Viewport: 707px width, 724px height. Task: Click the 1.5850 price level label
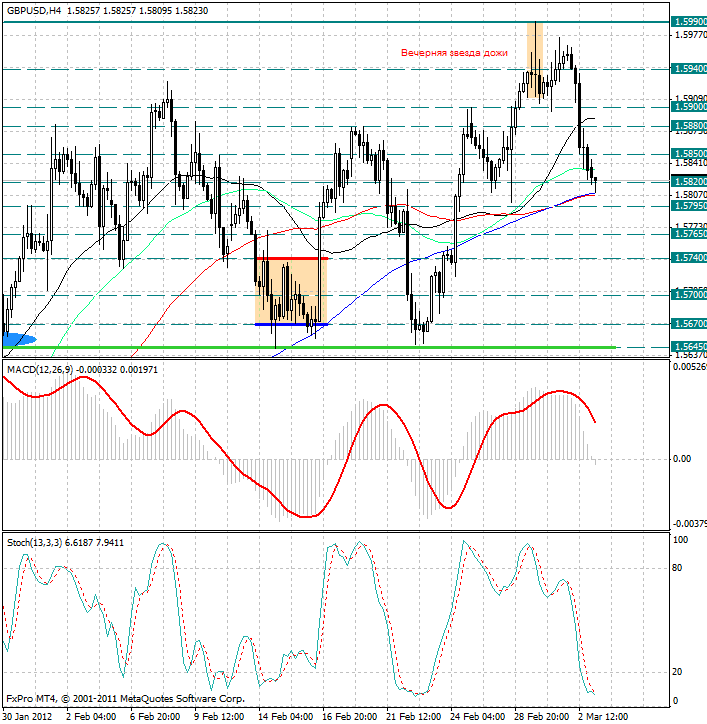[689, 153]
